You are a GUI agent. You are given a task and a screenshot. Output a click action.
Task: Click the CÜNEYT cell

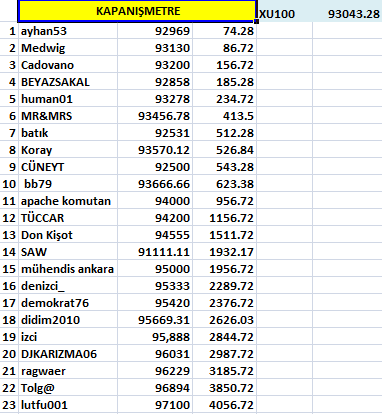click(68, 167)
